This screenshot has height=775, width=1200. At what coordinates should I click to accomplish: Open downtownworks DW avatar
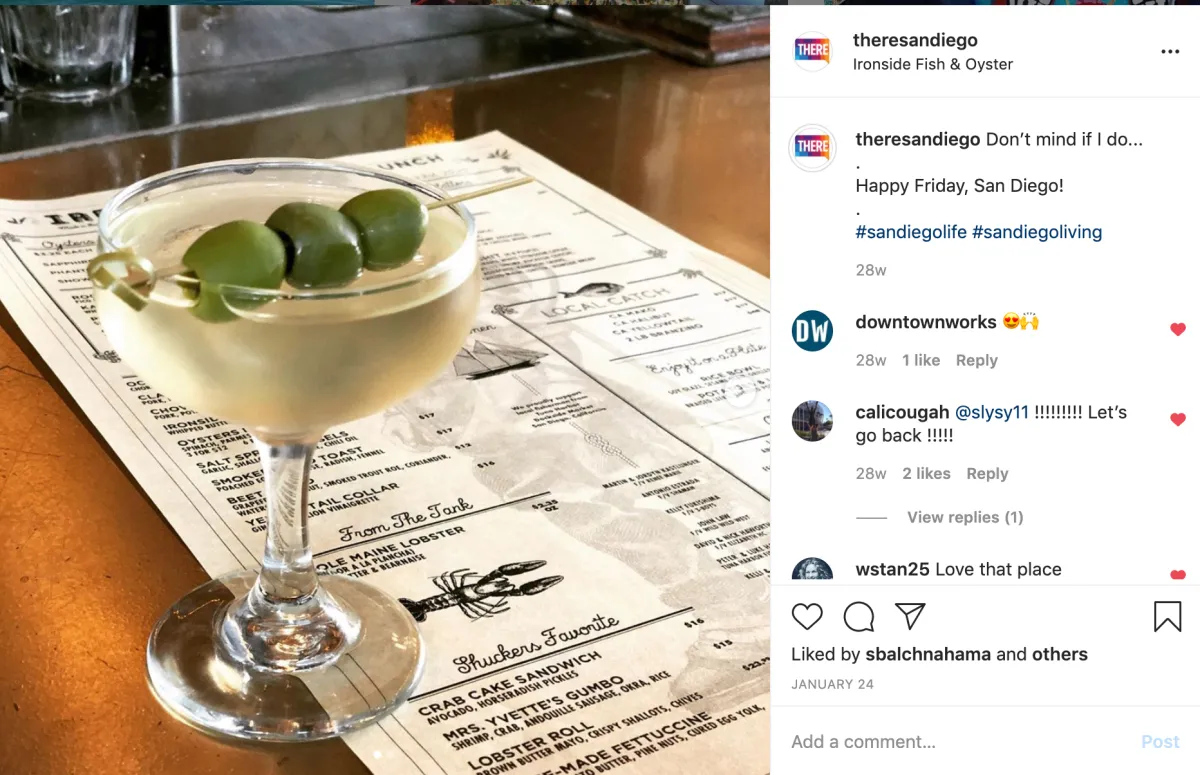(x=812, y=331)
